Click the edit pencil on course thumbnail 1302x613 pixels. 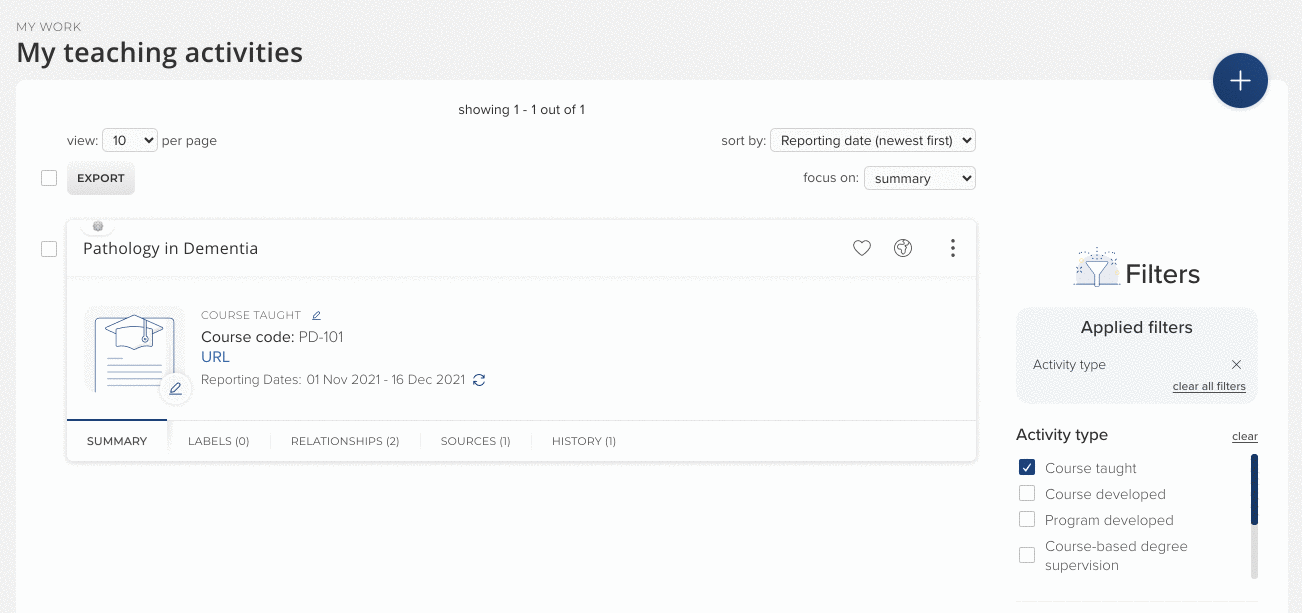[176, 389]
